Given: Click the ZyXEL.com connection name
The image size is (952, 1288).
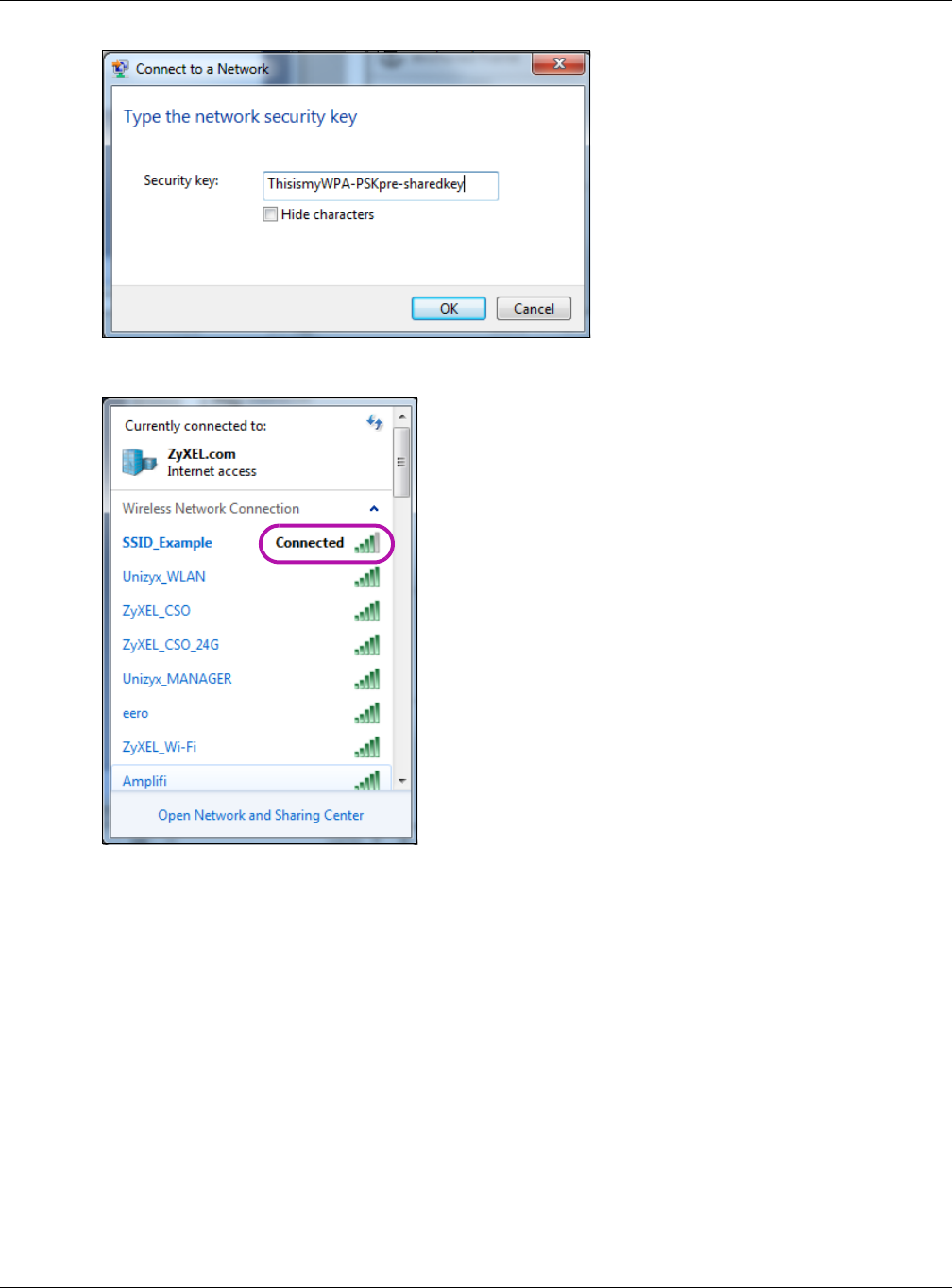Looking at the screenshot, I should (201, 454).
